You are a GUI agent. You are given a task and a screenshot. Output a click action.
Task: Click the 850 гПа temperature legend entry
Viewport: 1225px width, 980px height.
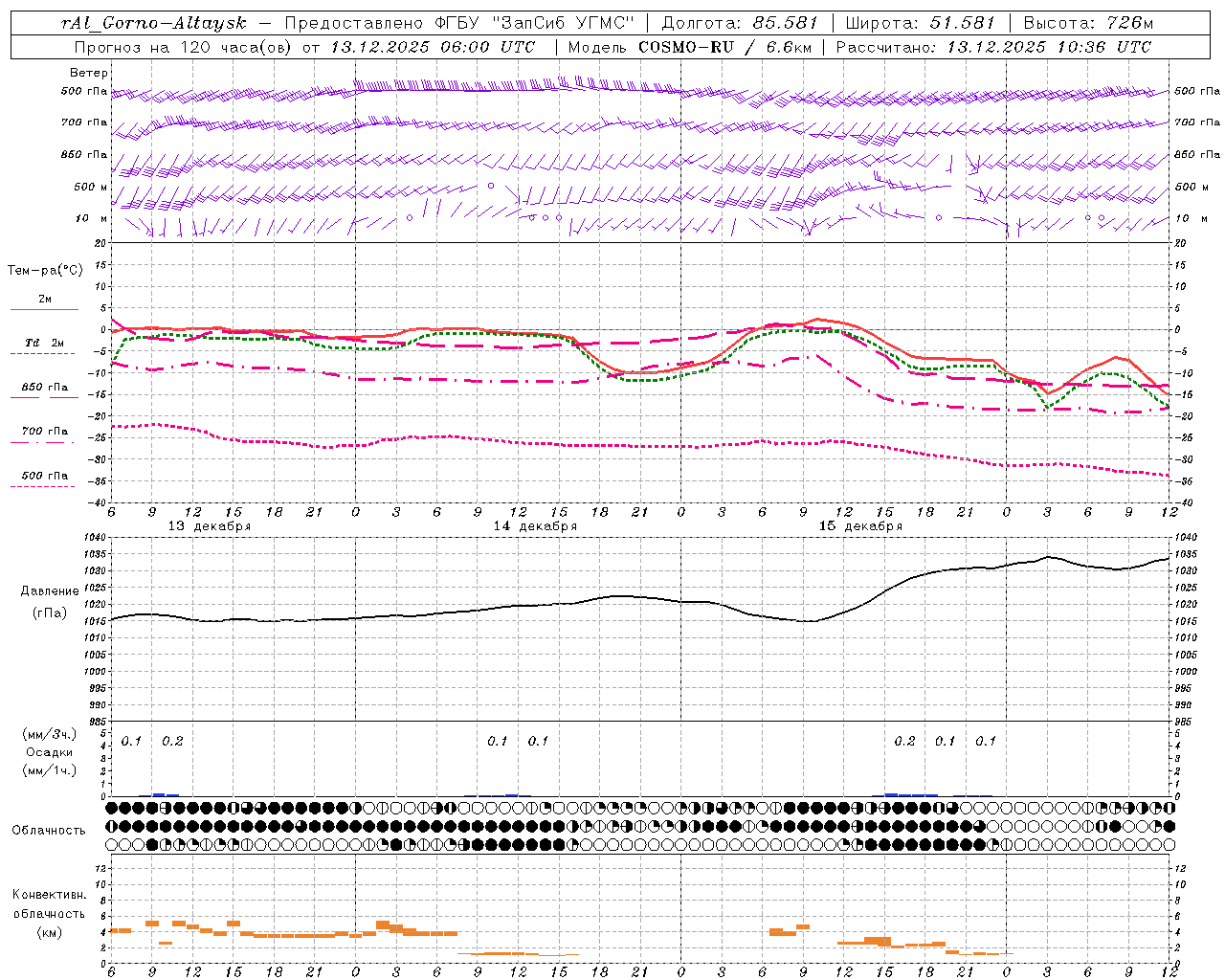pos(45,388)
